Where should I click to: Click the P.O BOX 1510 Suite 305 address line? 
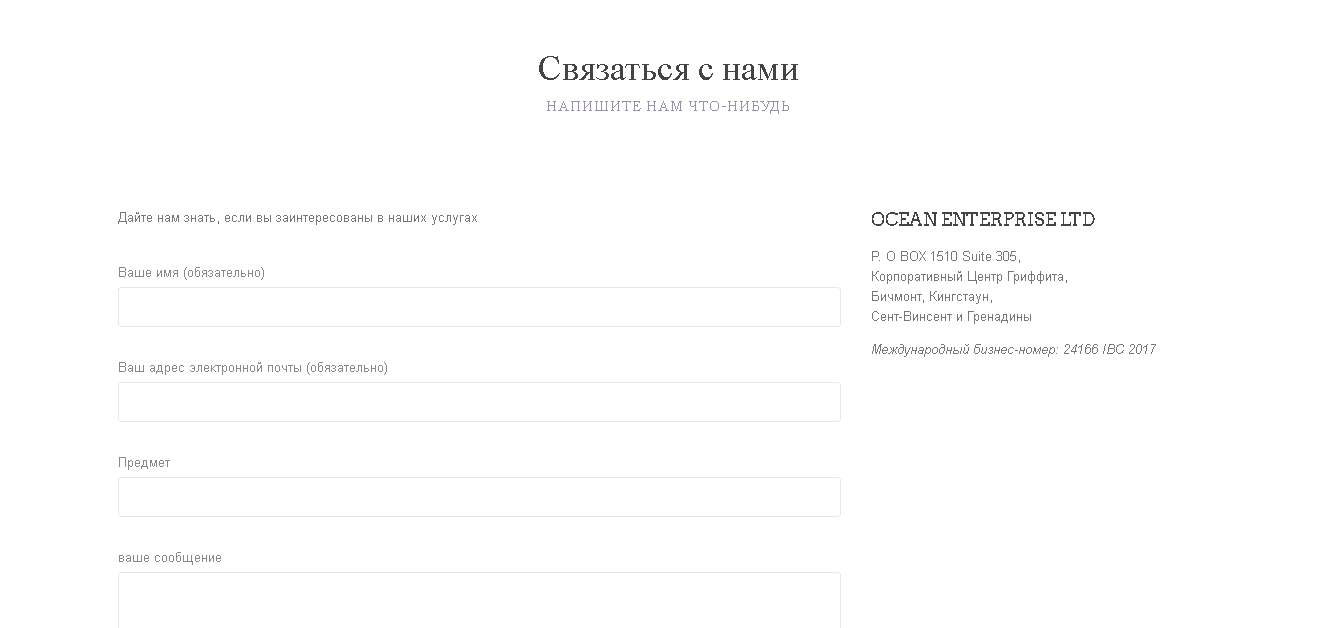point(947,256)
